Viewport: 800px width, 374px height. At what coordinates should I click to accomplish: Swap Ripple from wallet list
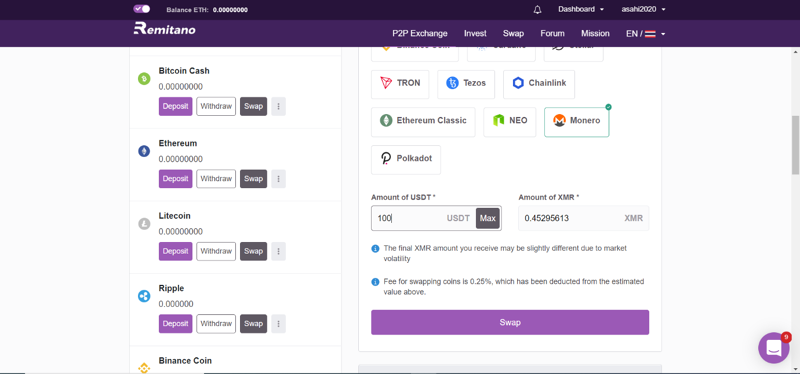tap(254, 324)
